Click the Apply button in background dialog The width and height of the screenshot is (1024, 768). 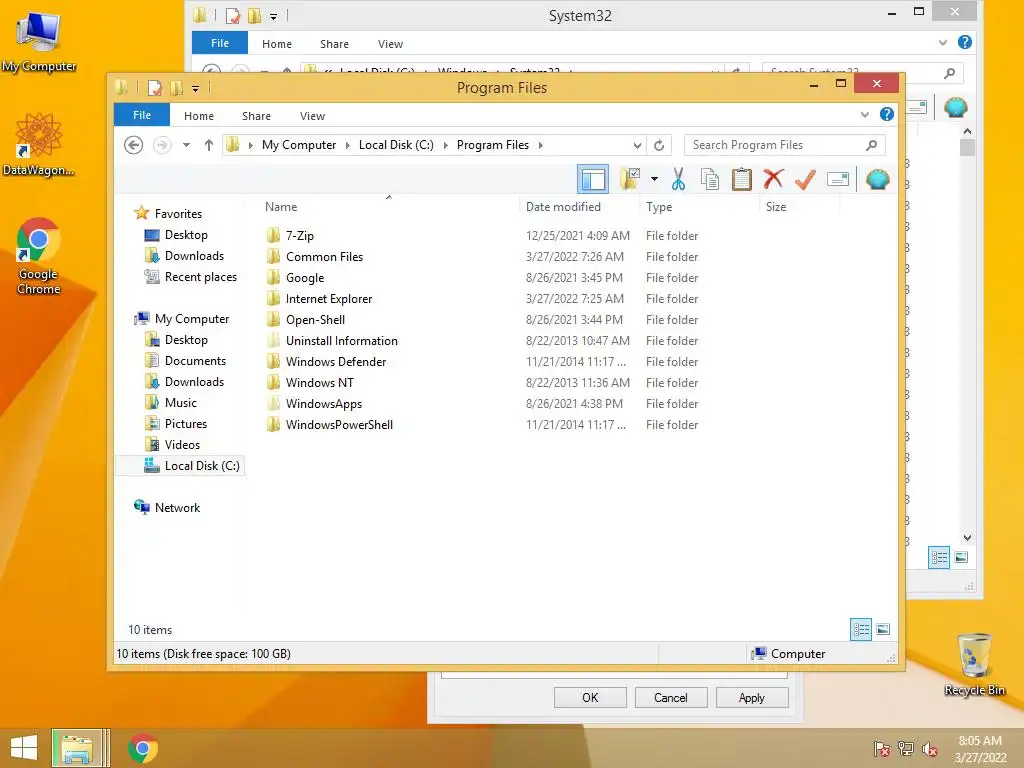tap(752, 697)
